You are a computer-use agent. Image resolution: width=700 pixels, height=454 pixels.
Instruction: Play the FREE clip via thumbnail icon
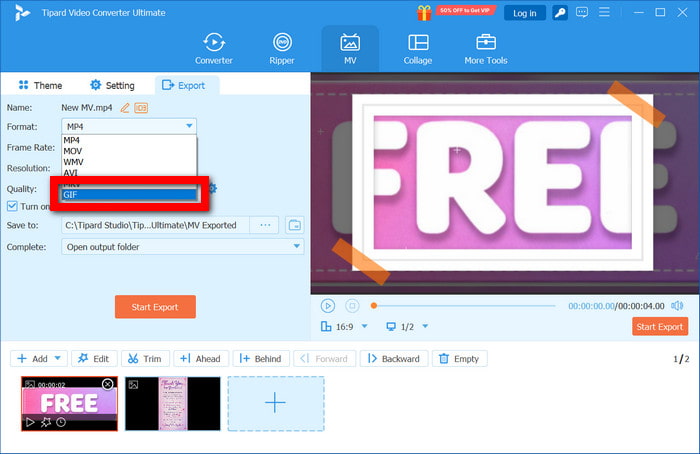click(30, 422)
